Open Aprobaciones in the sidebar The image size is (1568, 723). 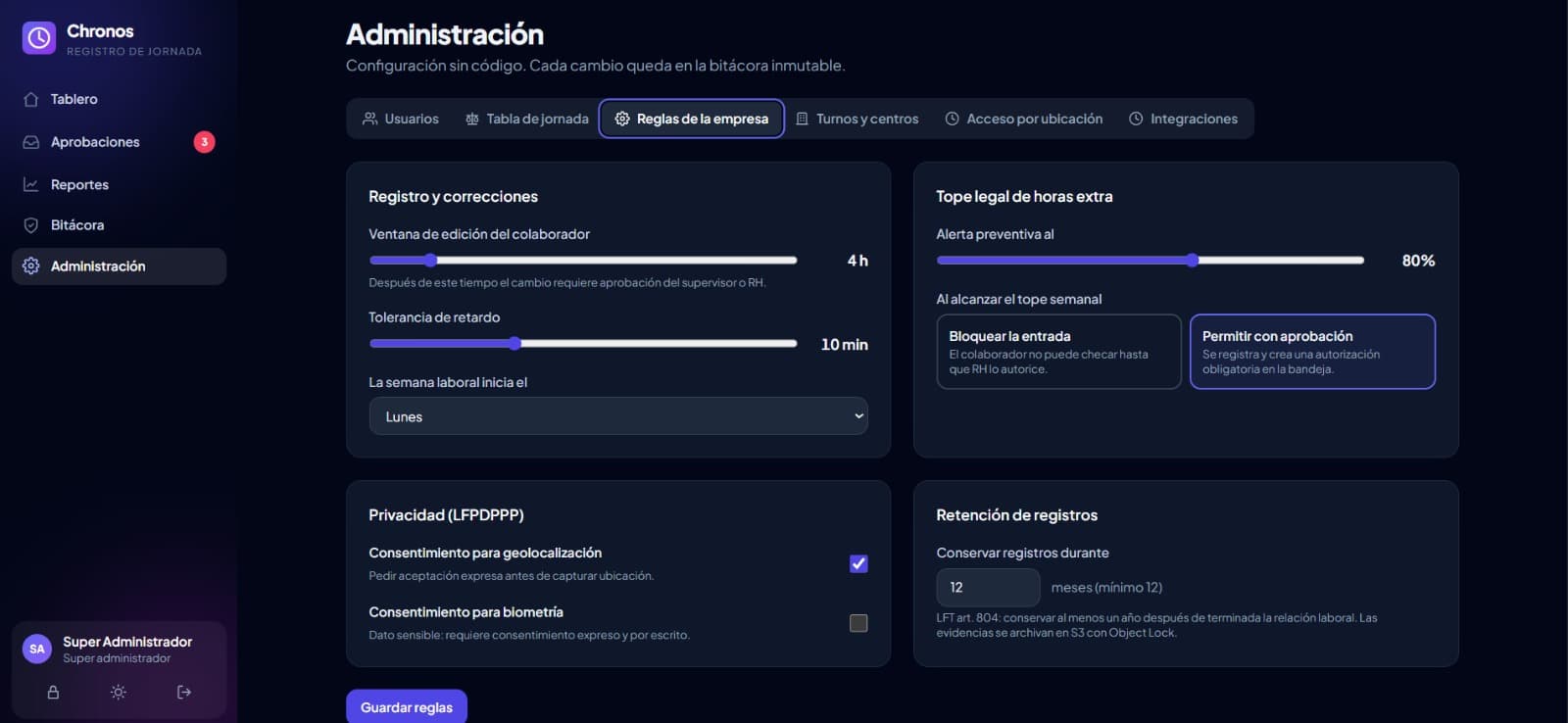coord(119,142)
